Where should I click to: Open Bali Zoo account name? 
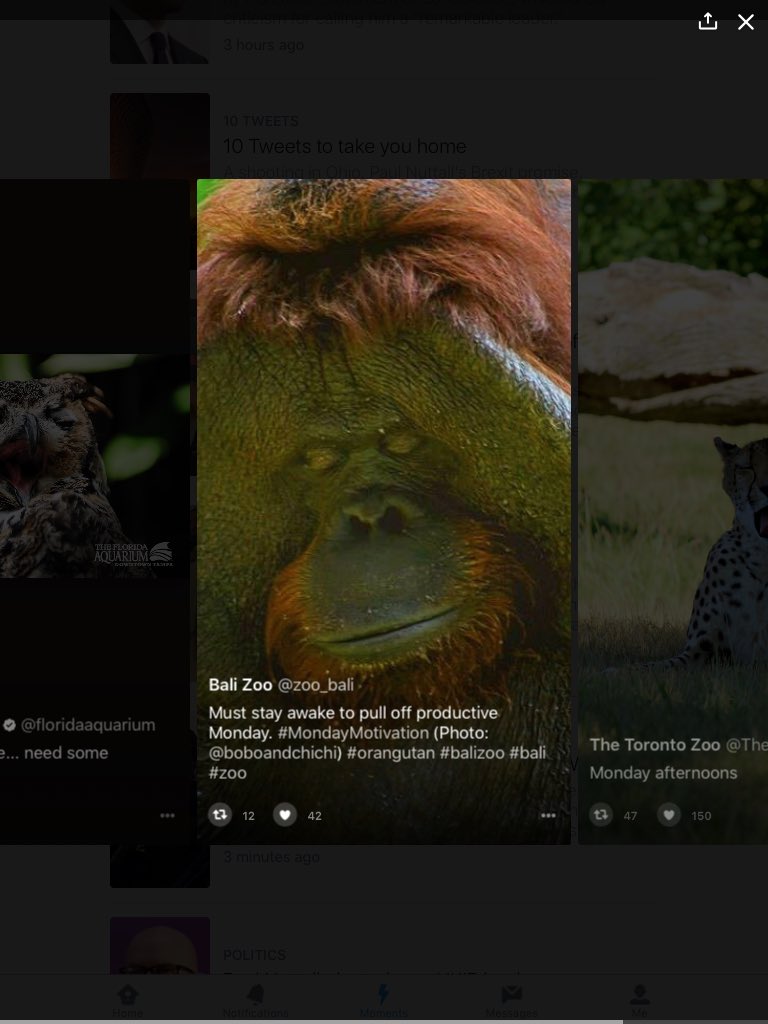pyautogui.click(x=240, y=684)
